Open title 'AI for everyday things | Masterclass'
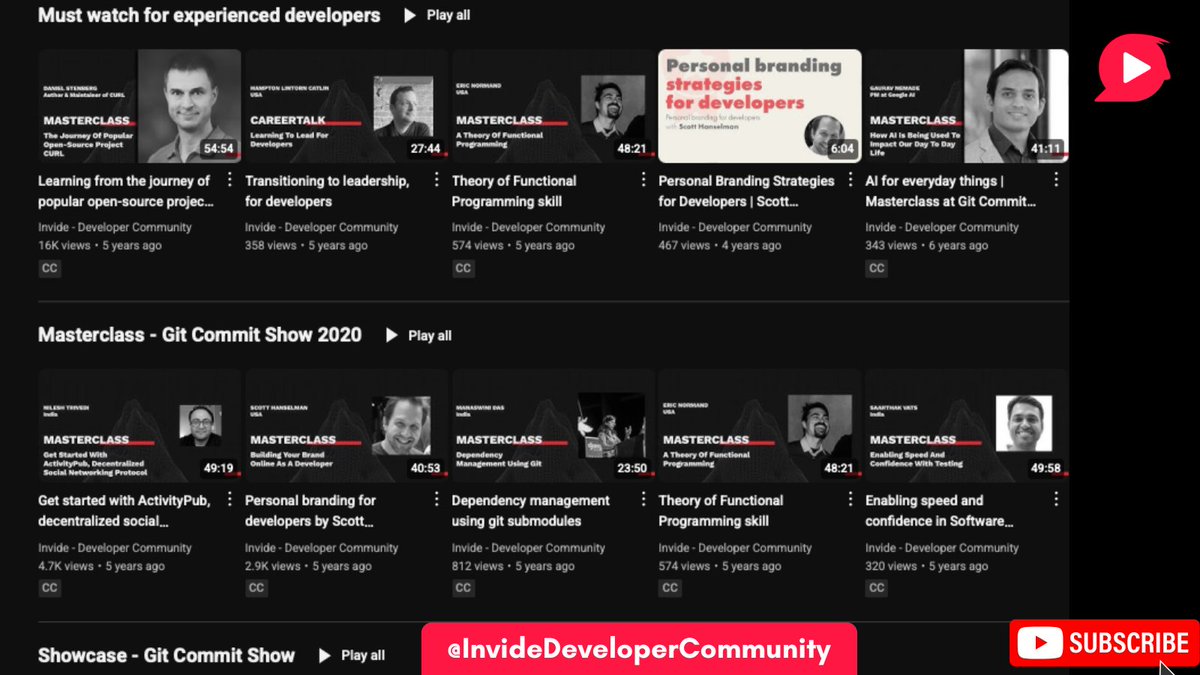1200x675 pixels. (951, 191)
